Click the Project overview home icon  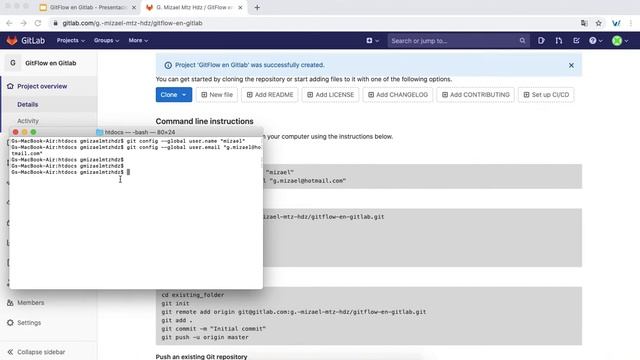(10, 86)
